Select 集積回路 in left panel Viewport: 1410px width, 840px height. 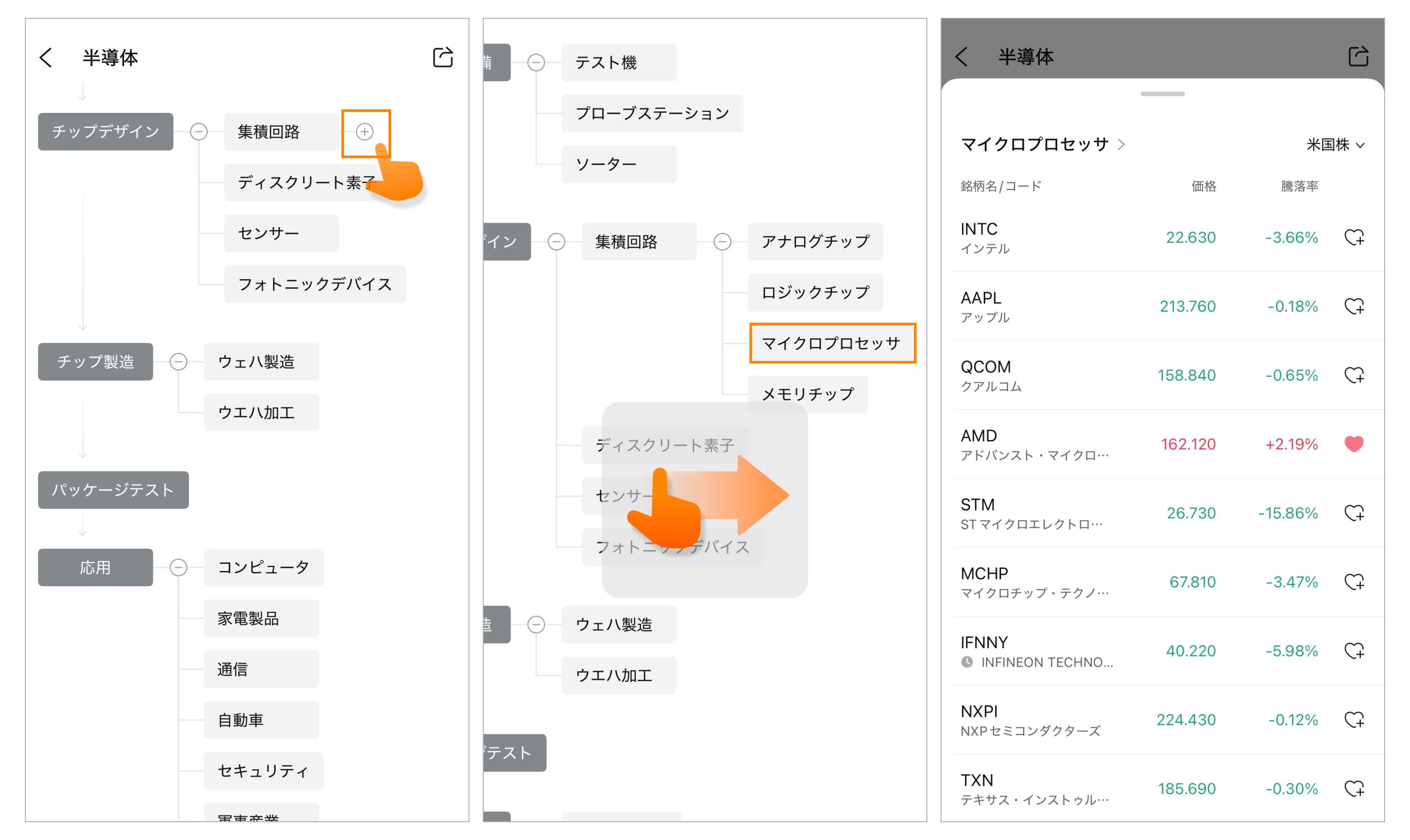click(x=281, y=132)
